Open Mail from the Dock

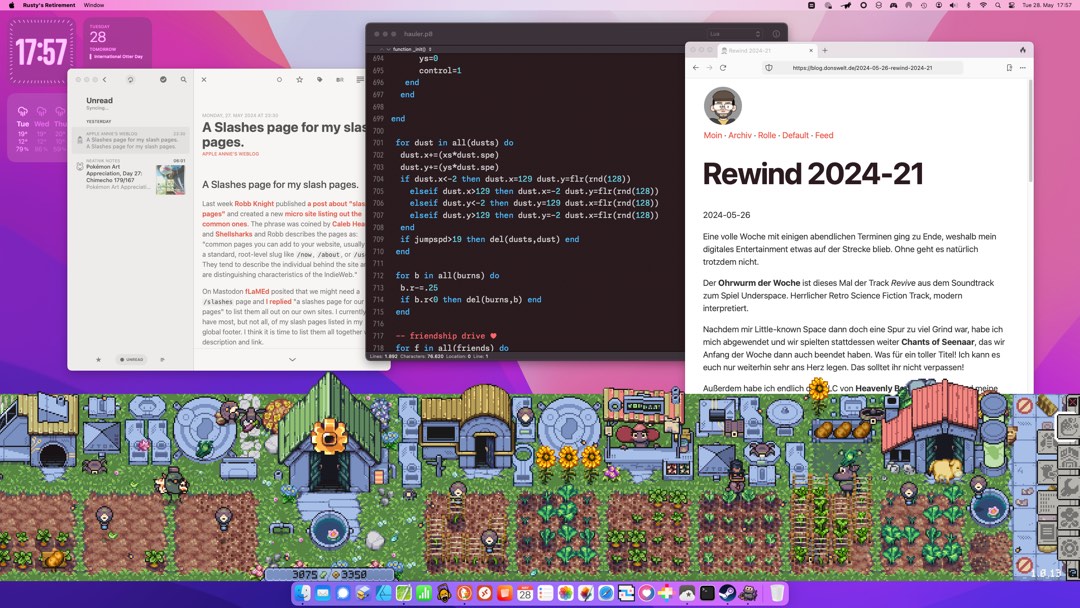(x=322, y=593)
